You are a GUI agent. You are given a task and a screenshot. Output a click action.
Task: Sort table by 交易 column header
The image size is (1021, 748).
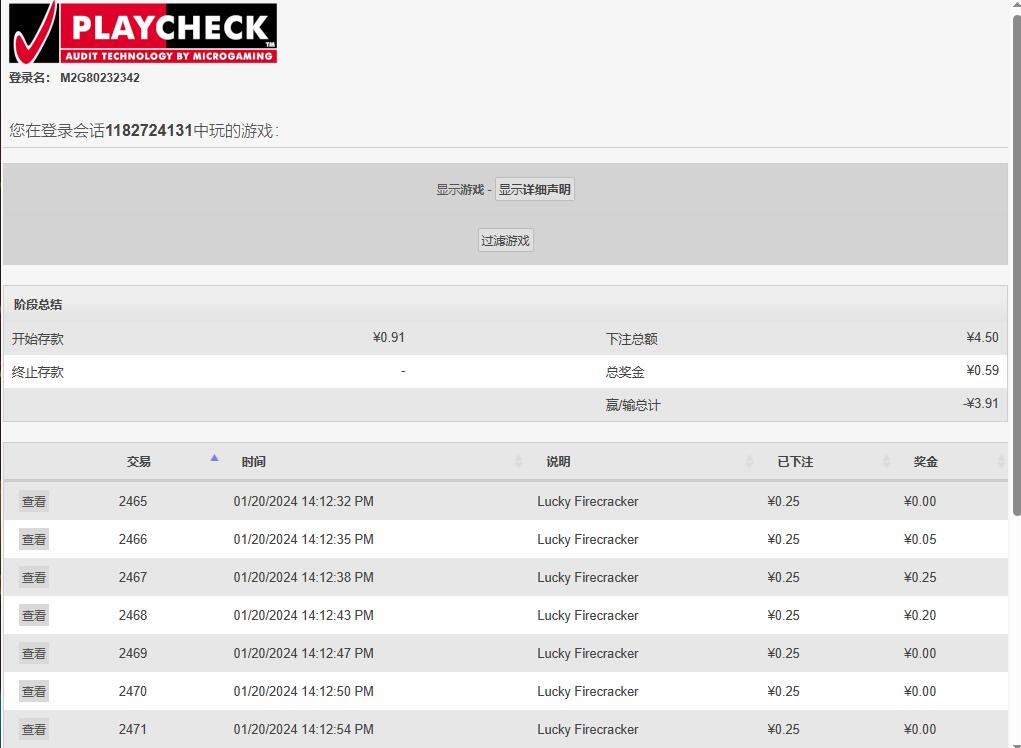(x=138, y=462)
